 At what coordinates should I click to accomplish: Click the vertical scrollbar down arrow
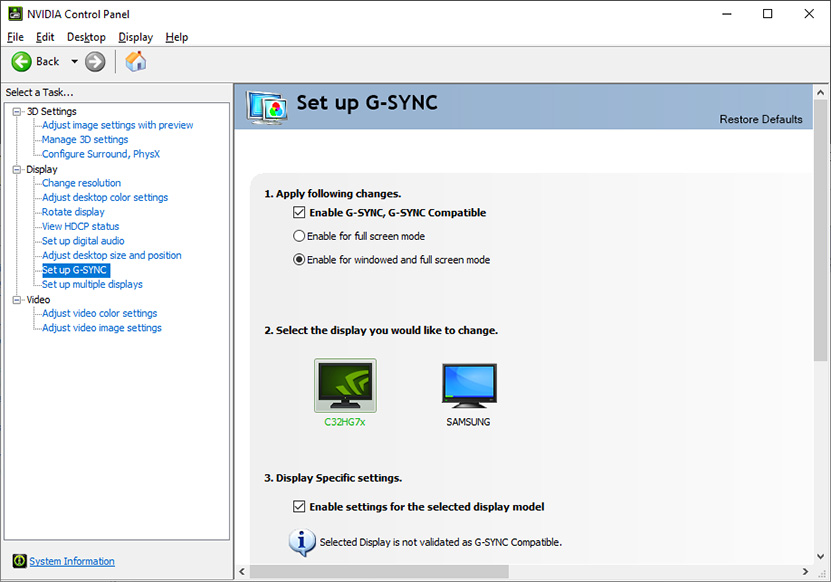820,557
